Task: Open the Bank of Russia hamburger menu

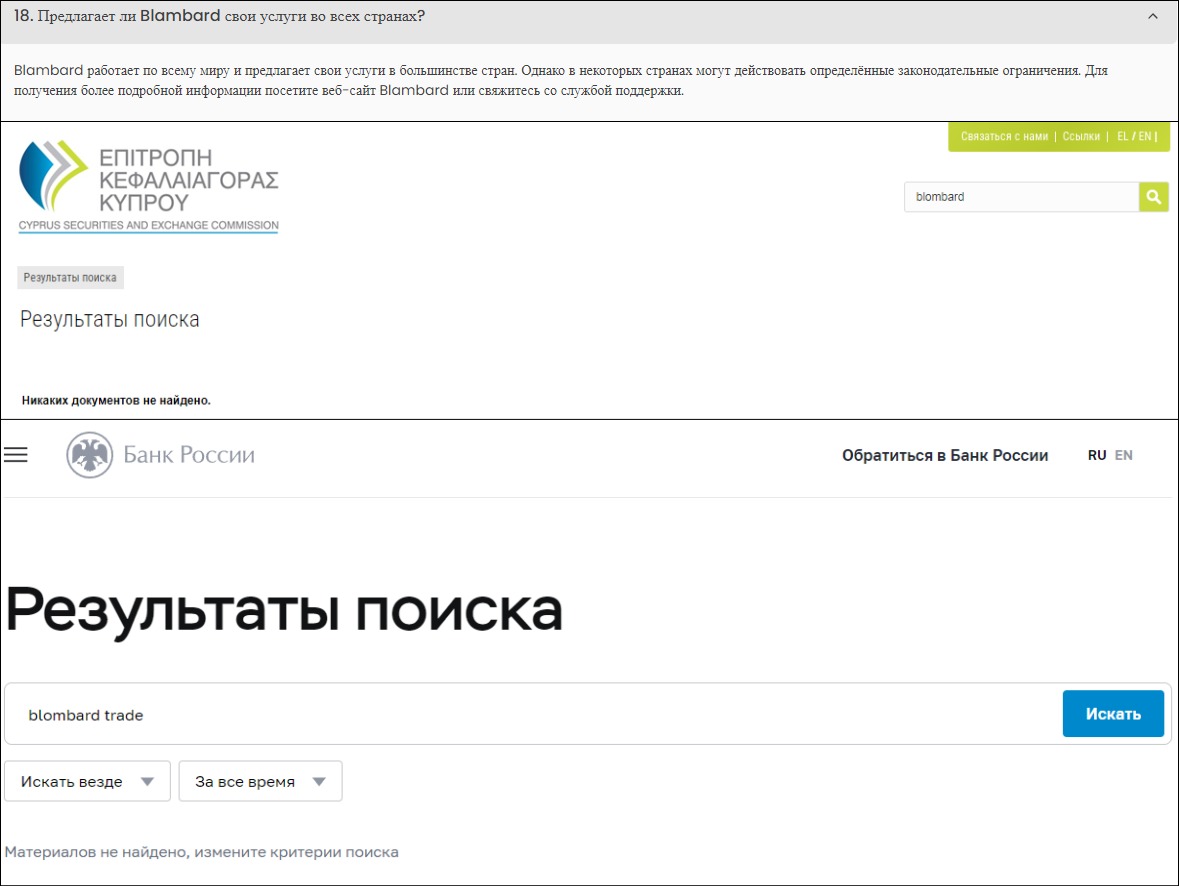Action: click(x=16, y=454)
